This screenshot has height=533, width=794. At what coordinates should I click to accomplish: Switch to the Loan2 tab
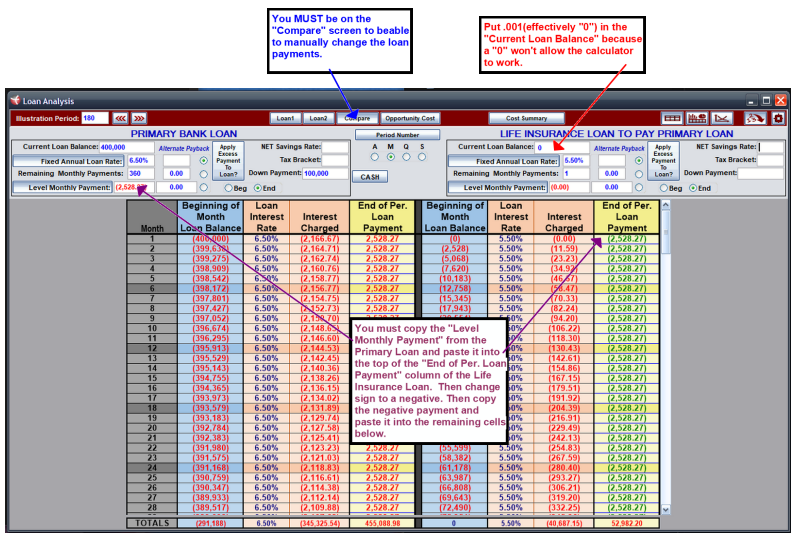pyautogui.click(x=319, y=118)
